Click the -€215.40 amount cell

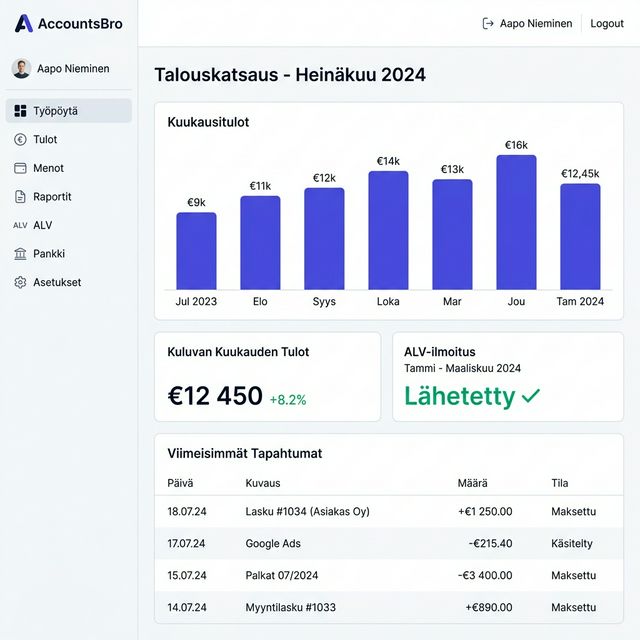tap(490, 543)
